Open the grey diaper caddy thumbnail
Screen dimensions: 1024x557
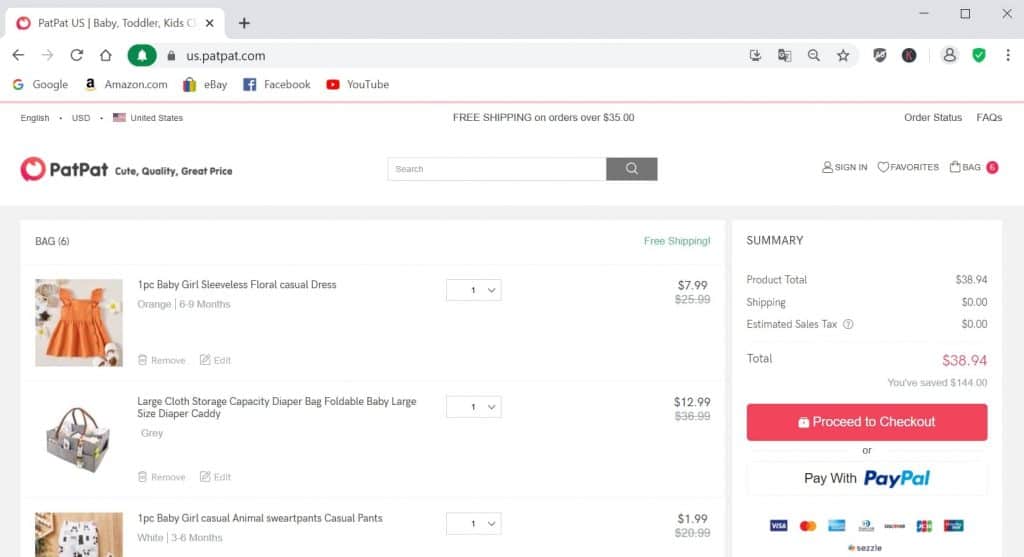pos(79,439)
